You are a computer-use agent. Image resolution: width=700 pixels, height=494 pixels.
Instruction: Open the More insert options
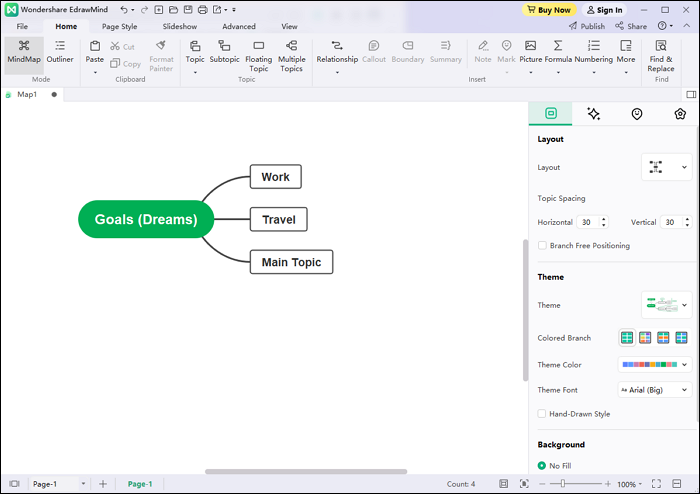626,52
